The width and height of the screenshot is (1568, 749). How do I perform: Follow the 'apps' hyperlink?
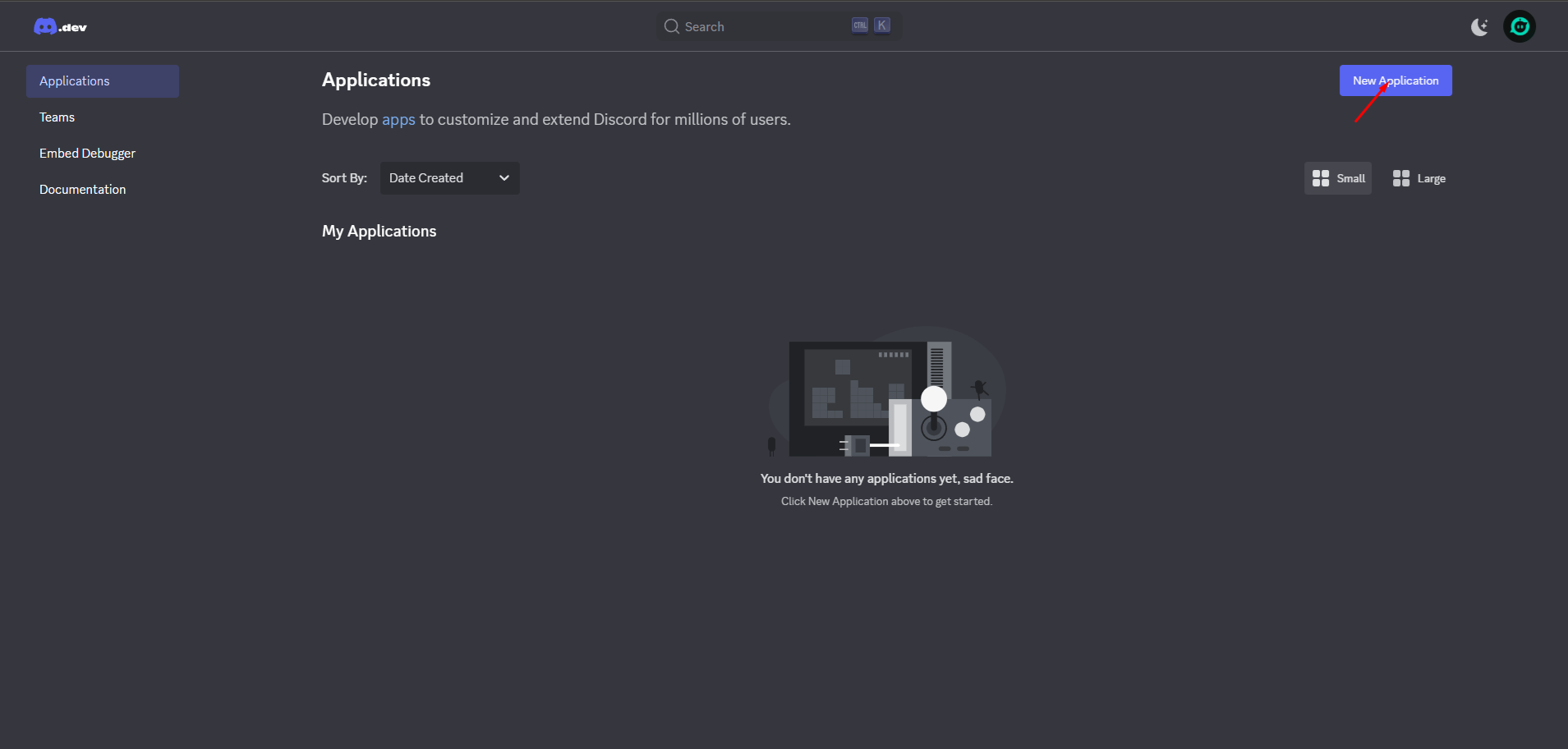[x=398, y=120]
